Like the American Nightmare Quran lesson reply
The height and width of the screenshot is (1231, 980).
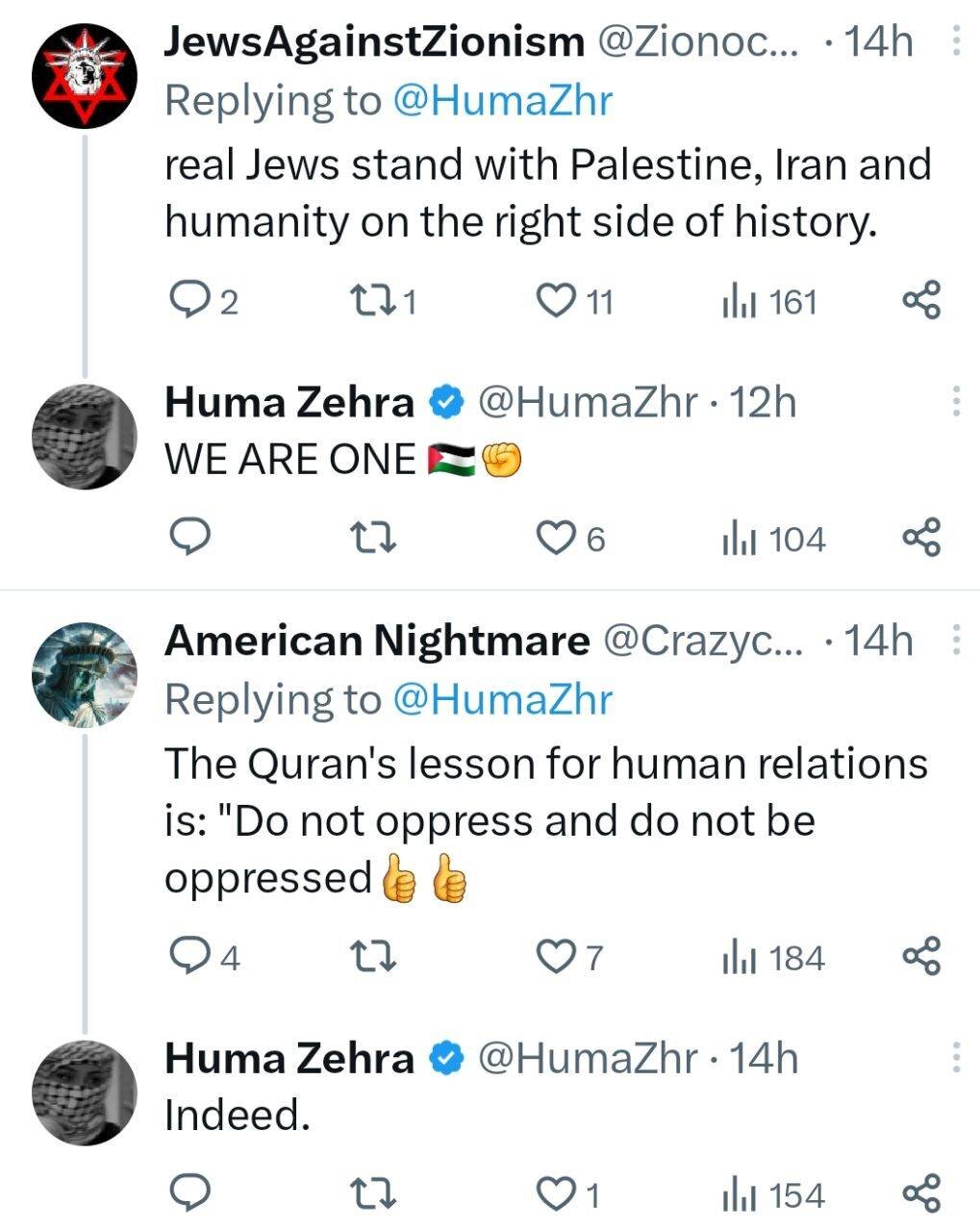(x=555, y=957)
